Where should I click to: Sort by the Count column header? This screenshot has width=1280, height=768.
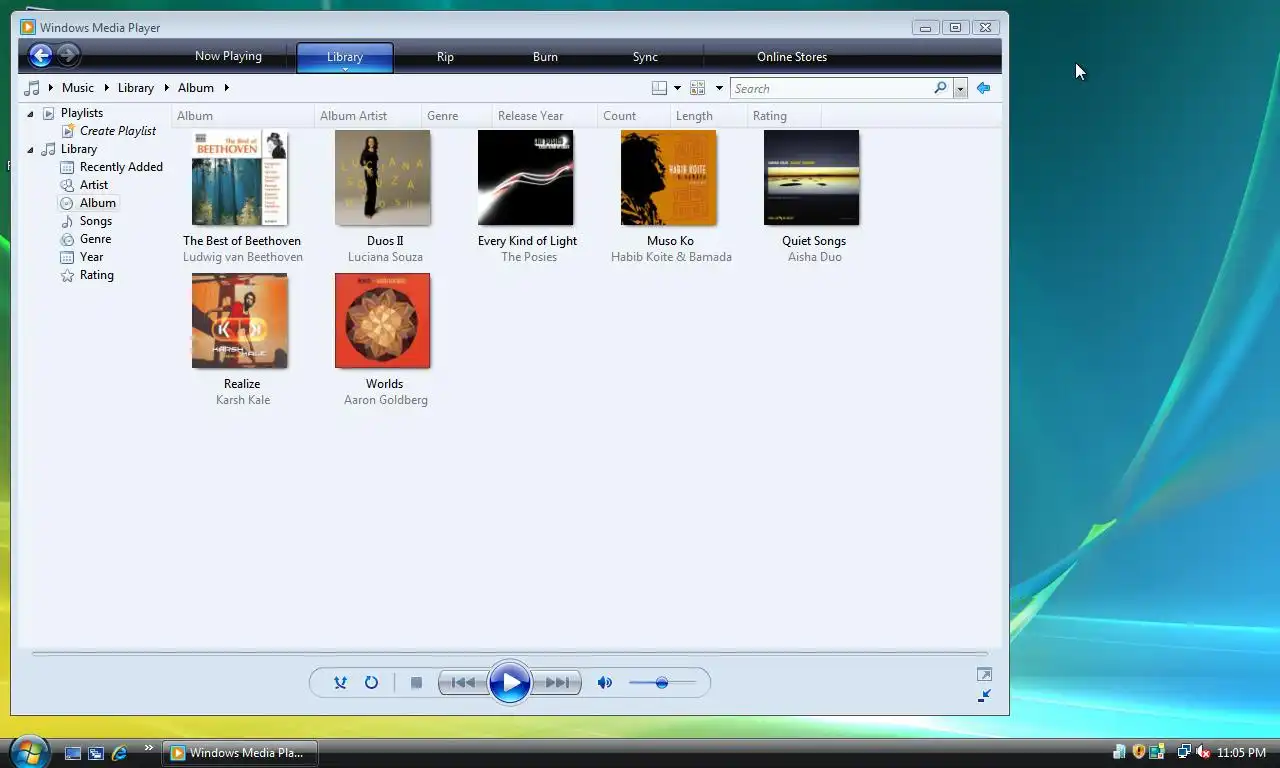coord(634,116)
